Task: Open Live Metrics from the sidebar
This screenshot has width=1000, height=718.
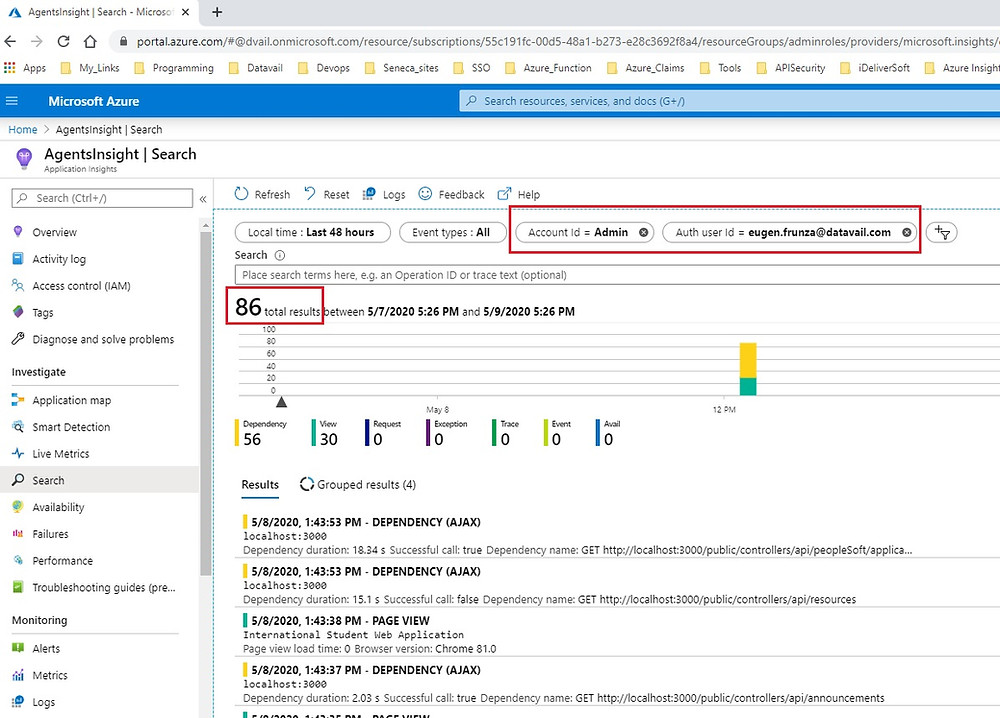Action: (x=62, y=453)
